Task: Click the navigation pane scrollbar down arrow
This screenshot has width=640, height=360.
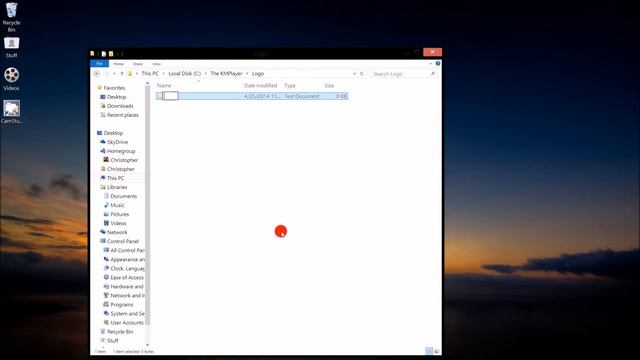Action: [x=148, y=345]
